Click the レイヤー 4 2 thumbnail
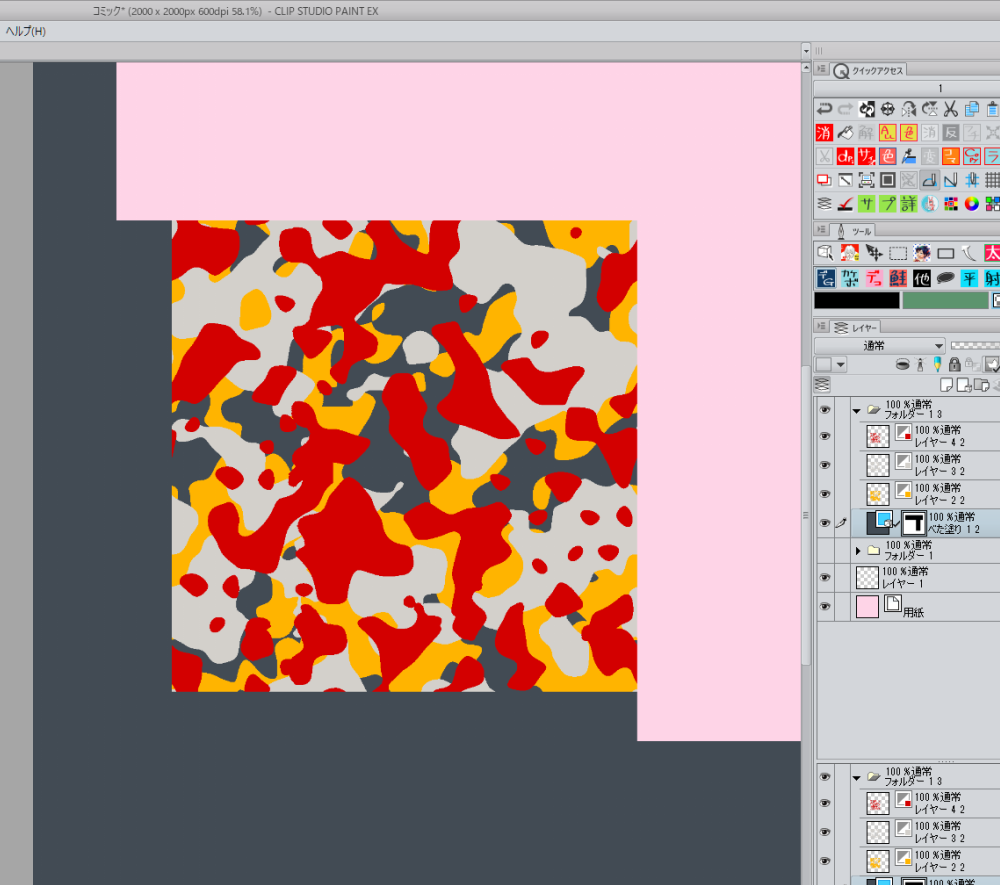 [x=878, y=436]
